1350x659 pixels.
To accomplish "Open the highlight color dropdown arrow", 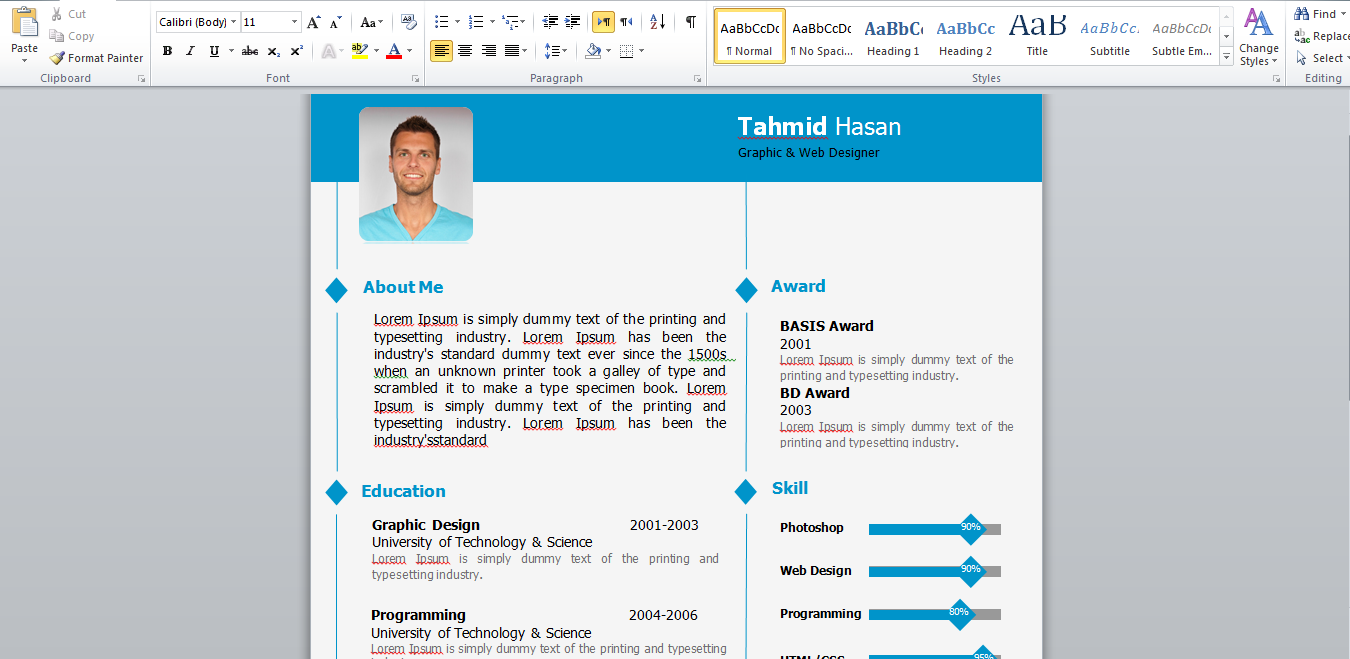I will tap(377, 51).
